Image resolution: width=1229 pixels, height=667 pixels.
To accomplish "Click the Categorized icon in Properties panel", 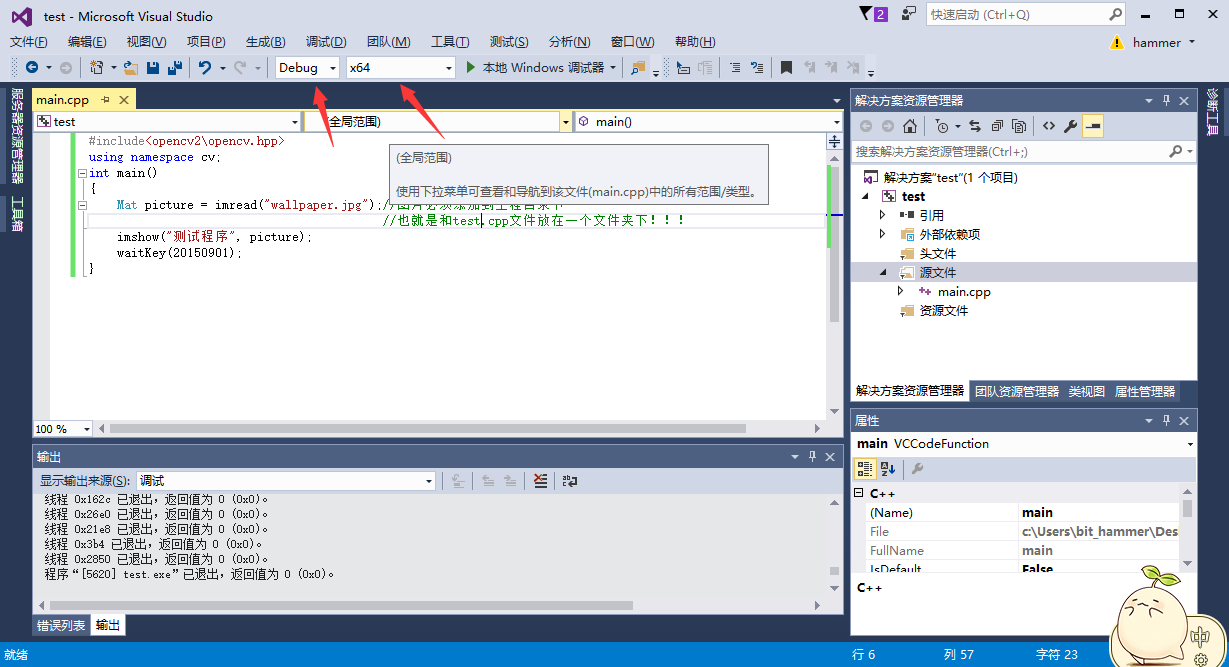I will 866,468.
